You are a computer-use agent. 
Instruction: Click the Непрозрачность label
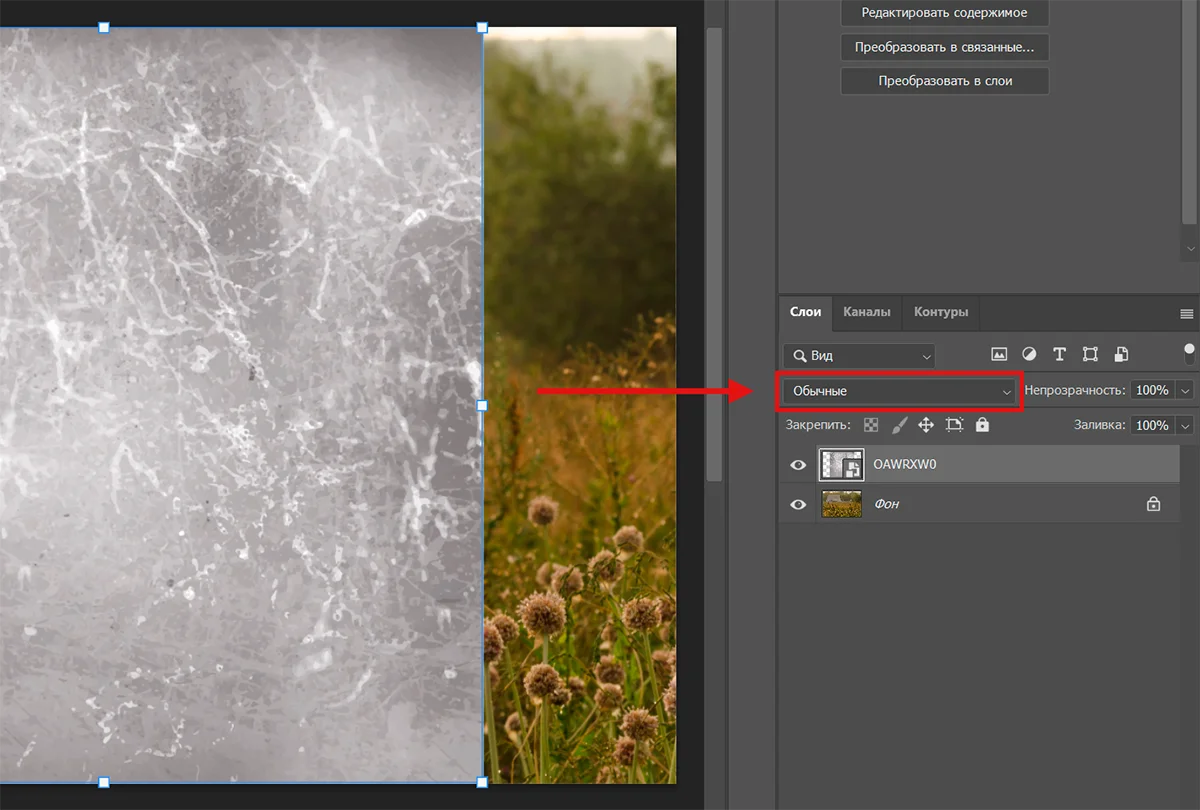(1075, 390)
